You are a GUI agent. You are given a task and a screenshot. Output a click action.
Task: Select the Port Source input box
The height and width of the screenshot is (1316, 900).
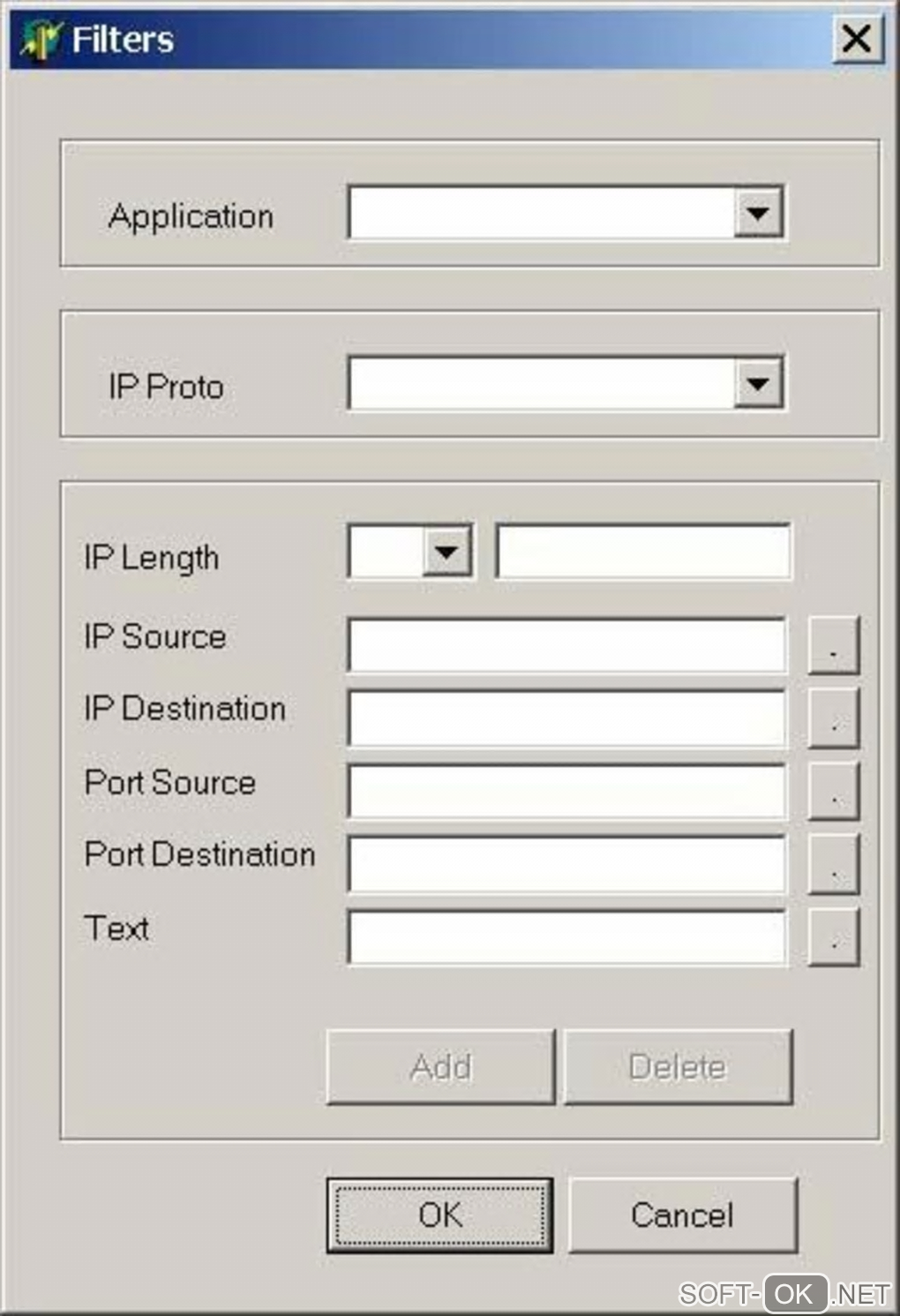coord(566,791)
